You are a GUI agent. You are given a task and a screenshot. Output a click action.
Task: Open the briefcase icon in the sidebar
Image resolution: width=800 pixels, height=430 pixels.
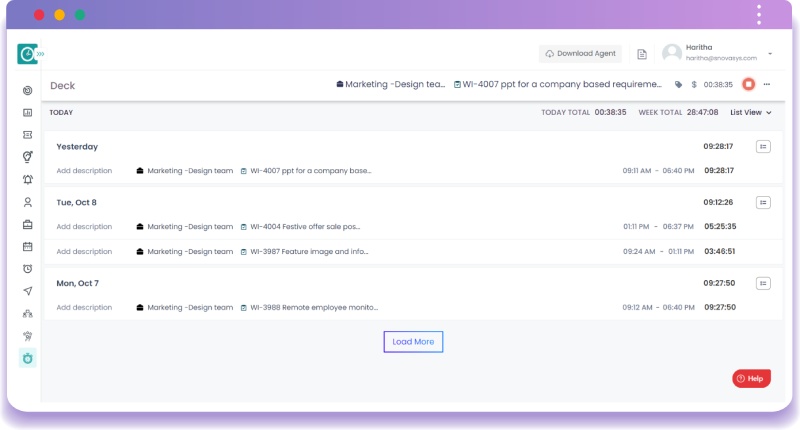click(28, 224)
